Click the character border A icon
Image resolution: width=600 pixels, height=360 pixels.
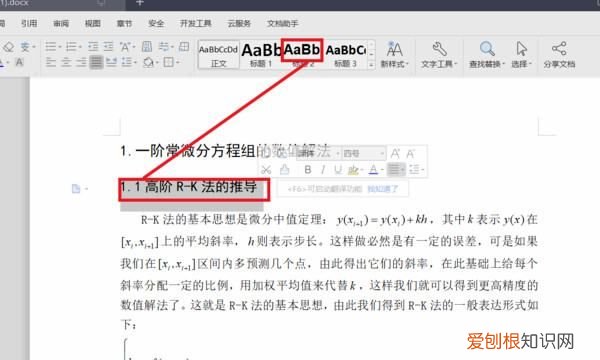point(20,62)
